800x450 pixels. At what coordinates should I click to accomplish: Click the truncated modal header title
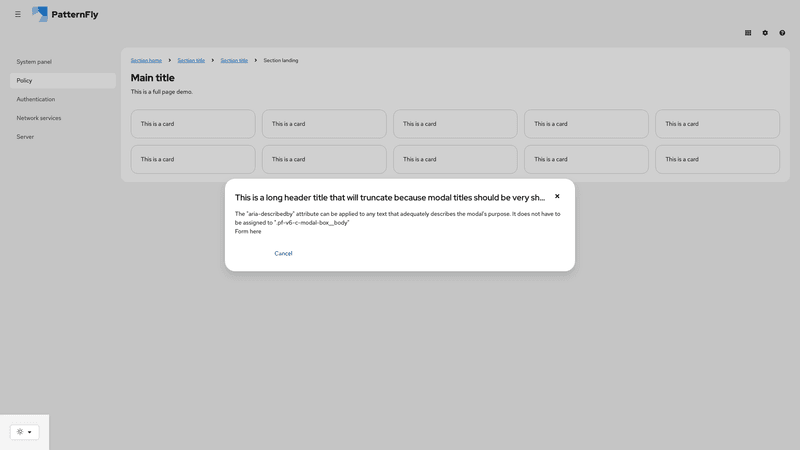pos(390,197)
